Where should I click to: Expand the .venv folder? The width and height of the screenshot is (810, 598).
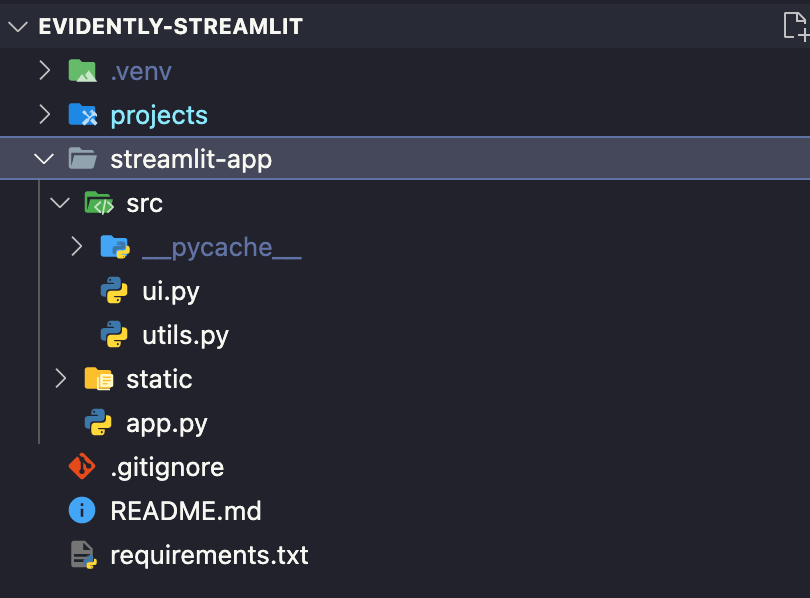pyautogui.click(x=43, y=71)
